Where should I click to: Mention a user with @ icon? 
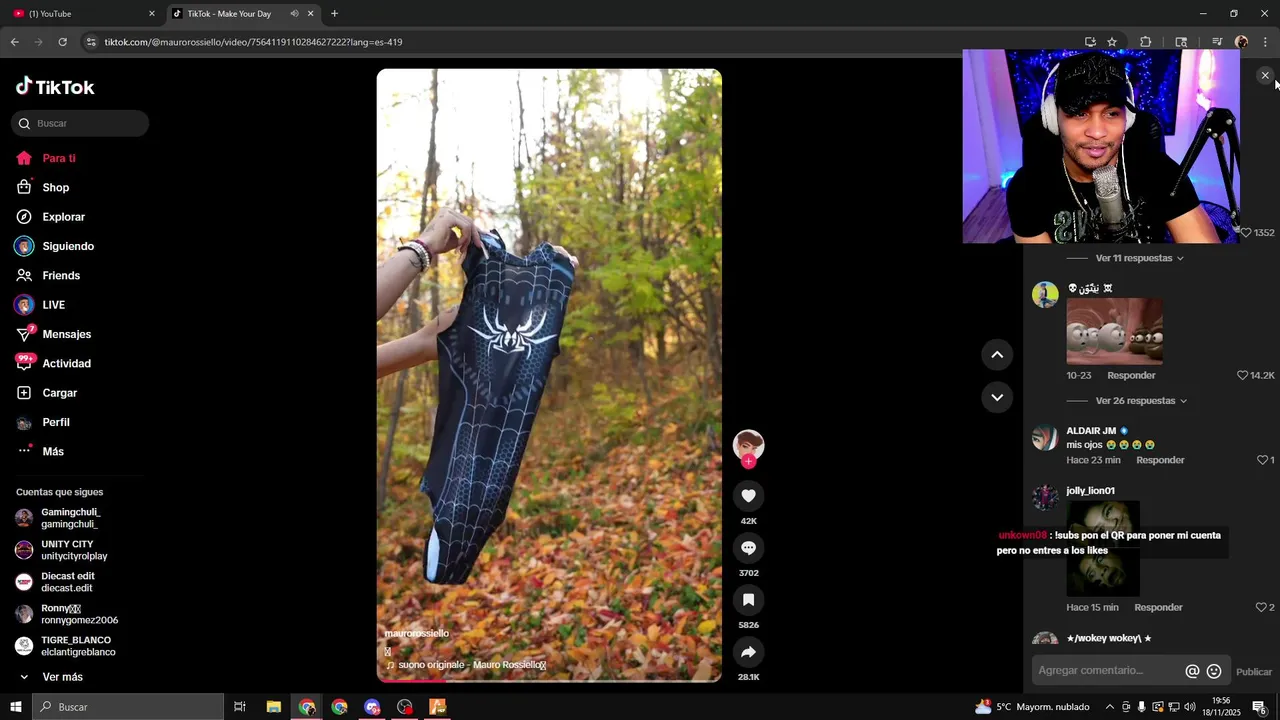1192,671
